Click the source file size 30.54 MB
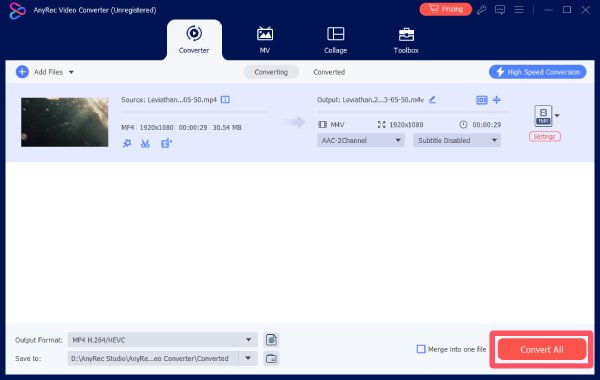The height and width of the screenshot is (380, 600). pyautogui.click(x=227, y=127)
